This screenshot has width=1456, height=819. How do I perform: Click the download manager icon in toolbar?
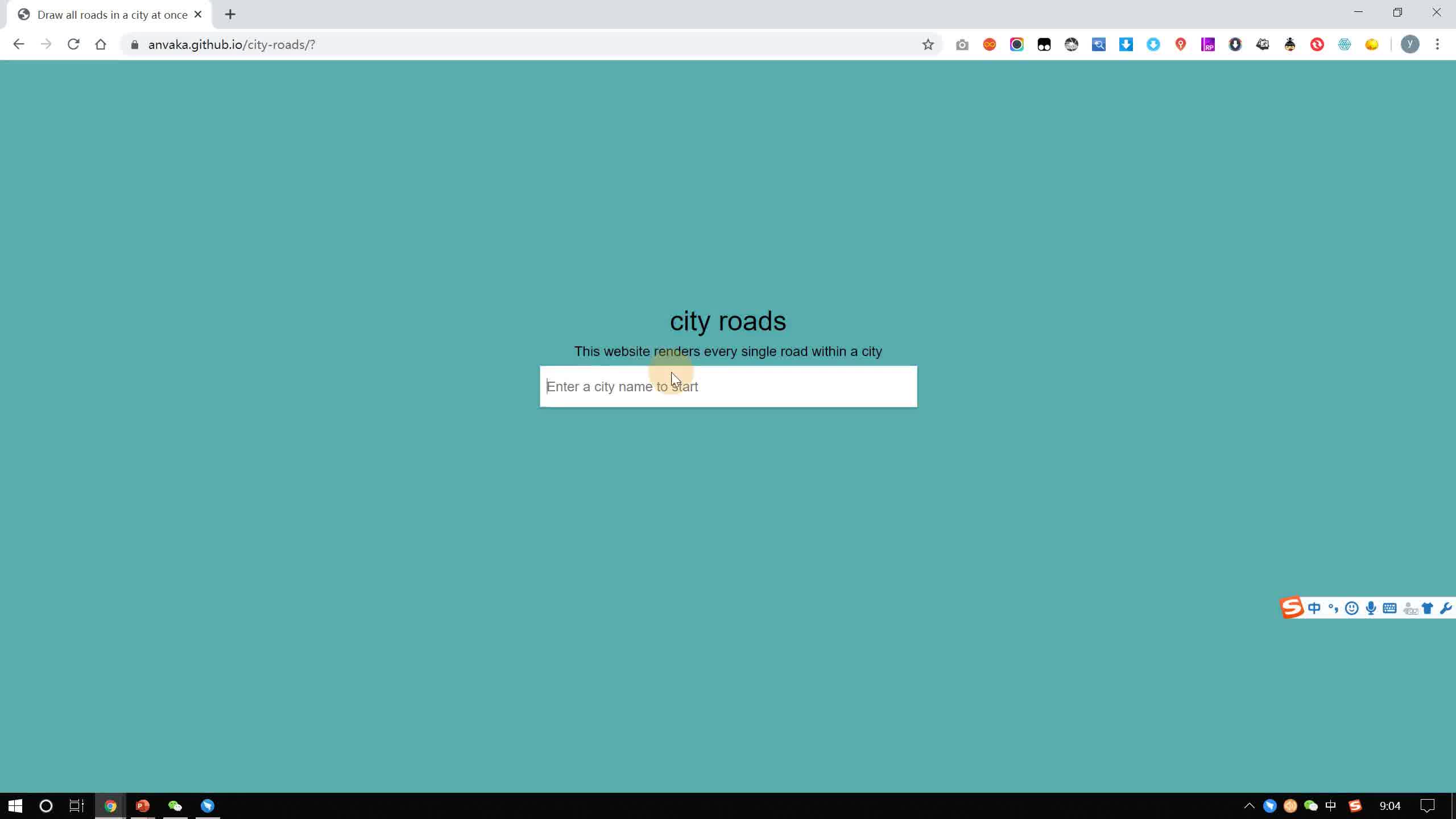click(x=1125, y=44)
